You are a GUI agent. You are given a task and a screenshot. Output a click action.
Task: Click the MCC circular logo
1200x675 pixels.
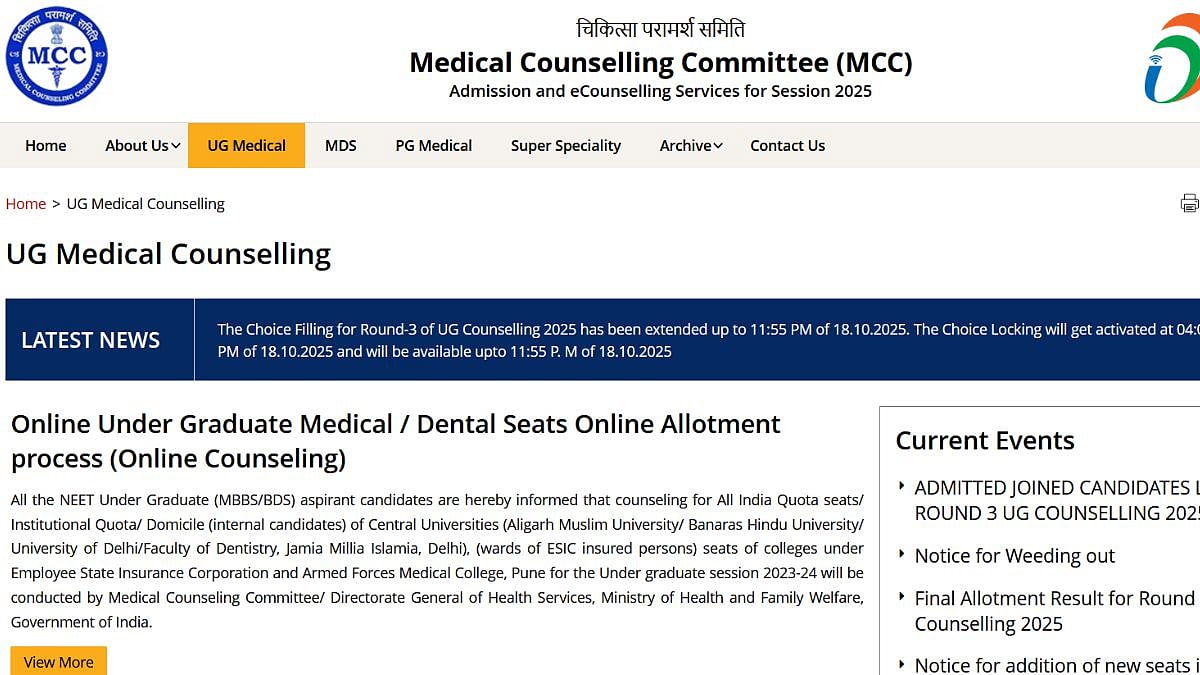click(56, 56)
